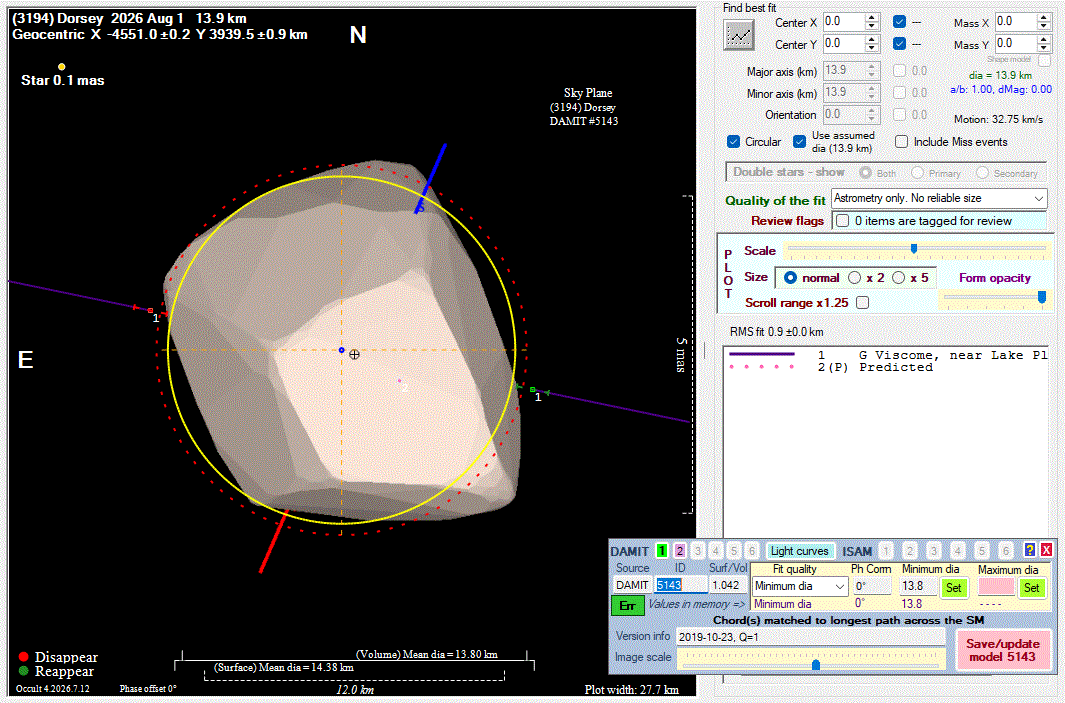Image resolution: width=1065 pixels, height=703 pixels.
Task: Click Set button for Maximum dia
Action: [x=1031, y=588]
